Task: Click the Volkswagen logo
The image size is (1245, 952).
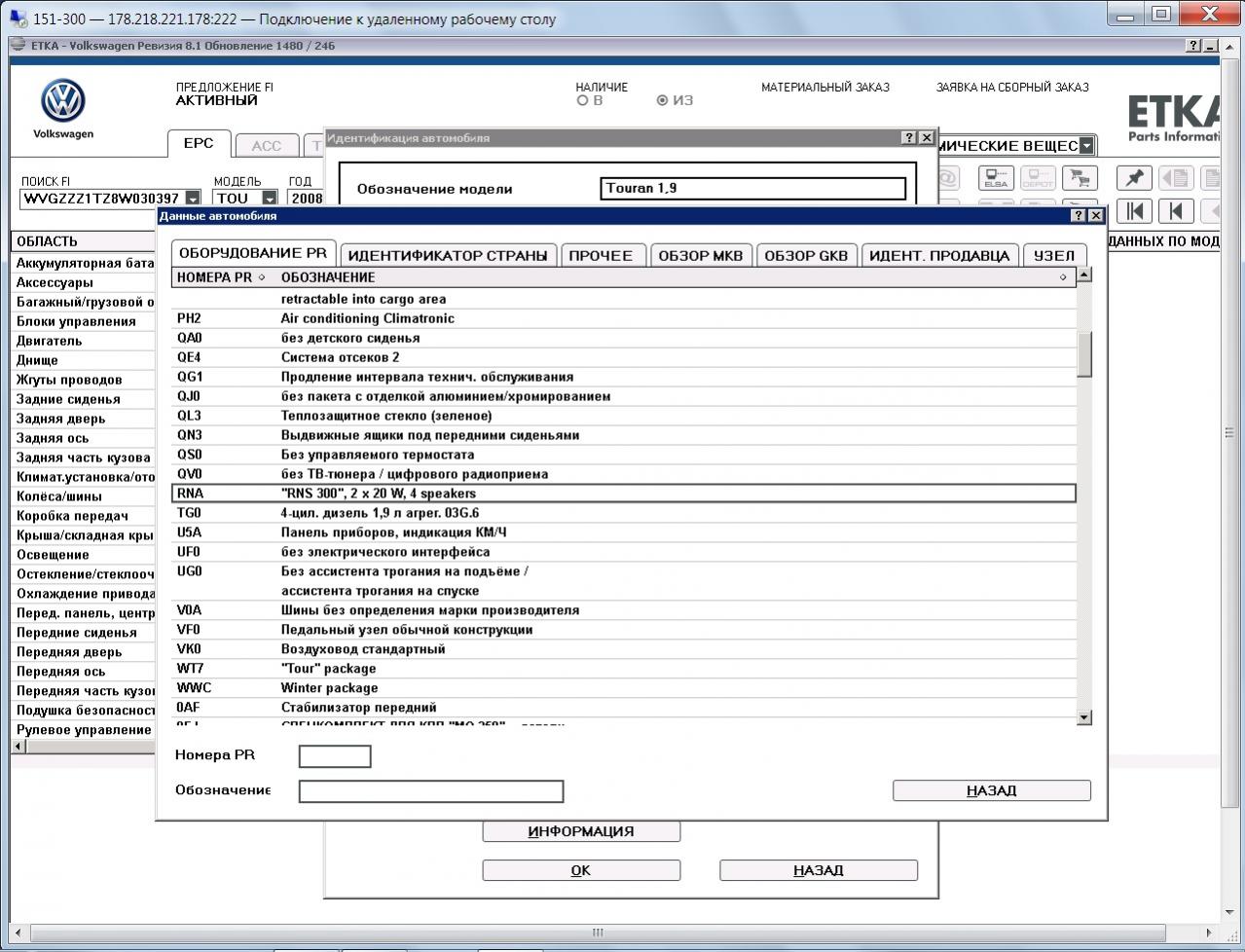Action: tap(63, 102)
